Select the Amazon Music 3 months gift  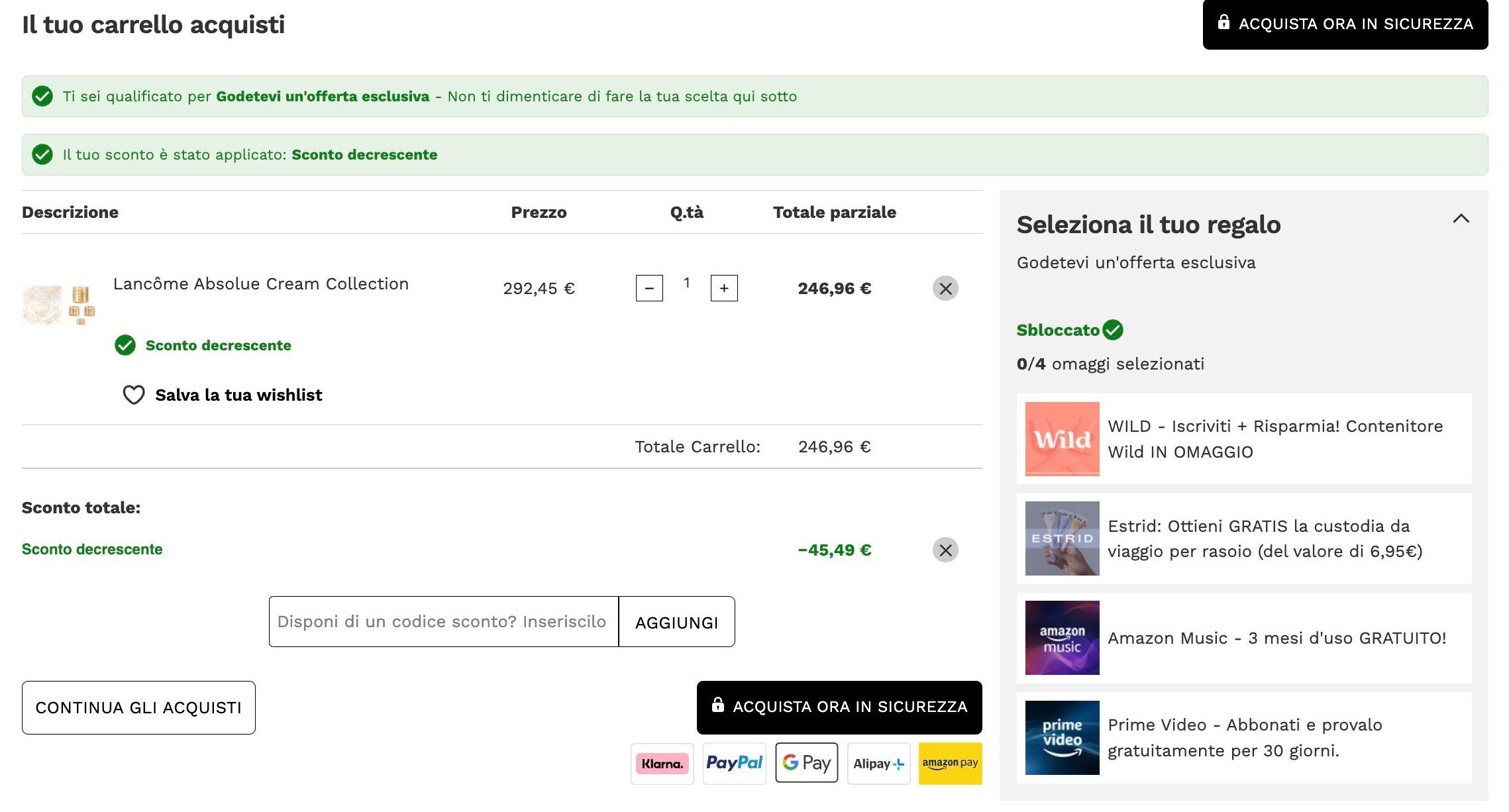tap(1244, 638)
